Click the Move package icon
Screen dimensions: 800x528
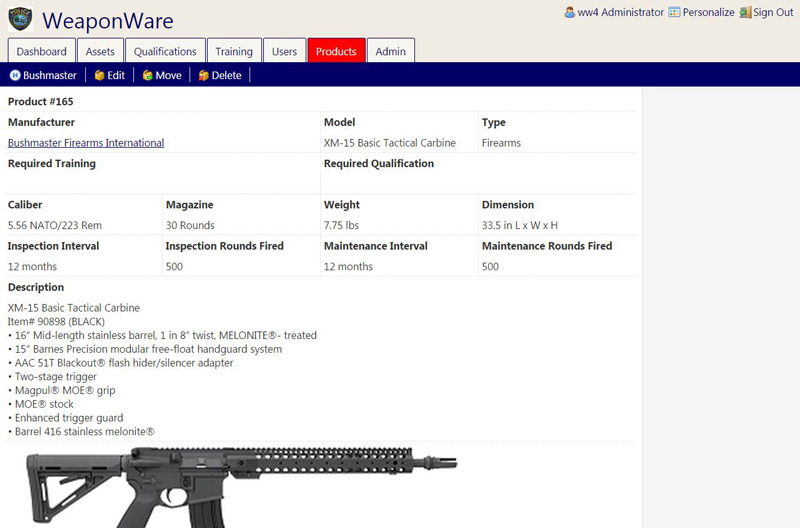(x=148, y=76)
